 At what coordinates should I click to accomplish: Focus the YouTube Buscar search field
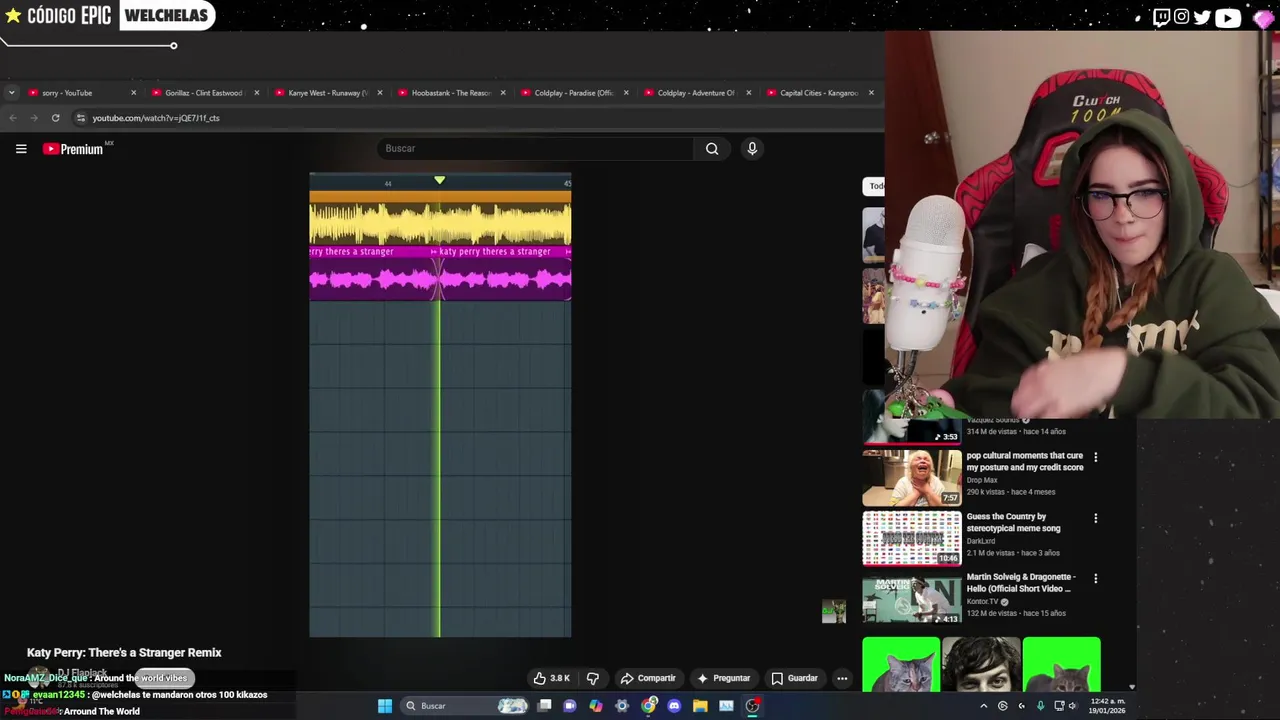pos(535,149)
